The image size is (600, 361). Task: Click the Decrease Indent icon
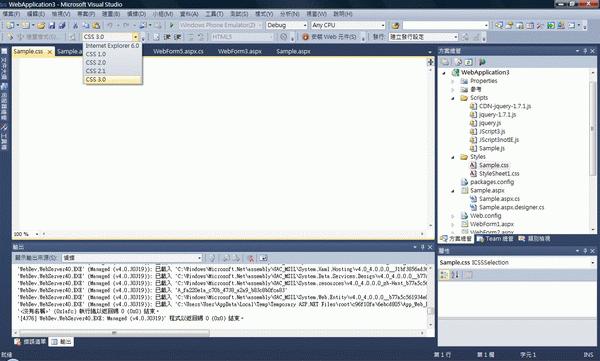[167, 37]
